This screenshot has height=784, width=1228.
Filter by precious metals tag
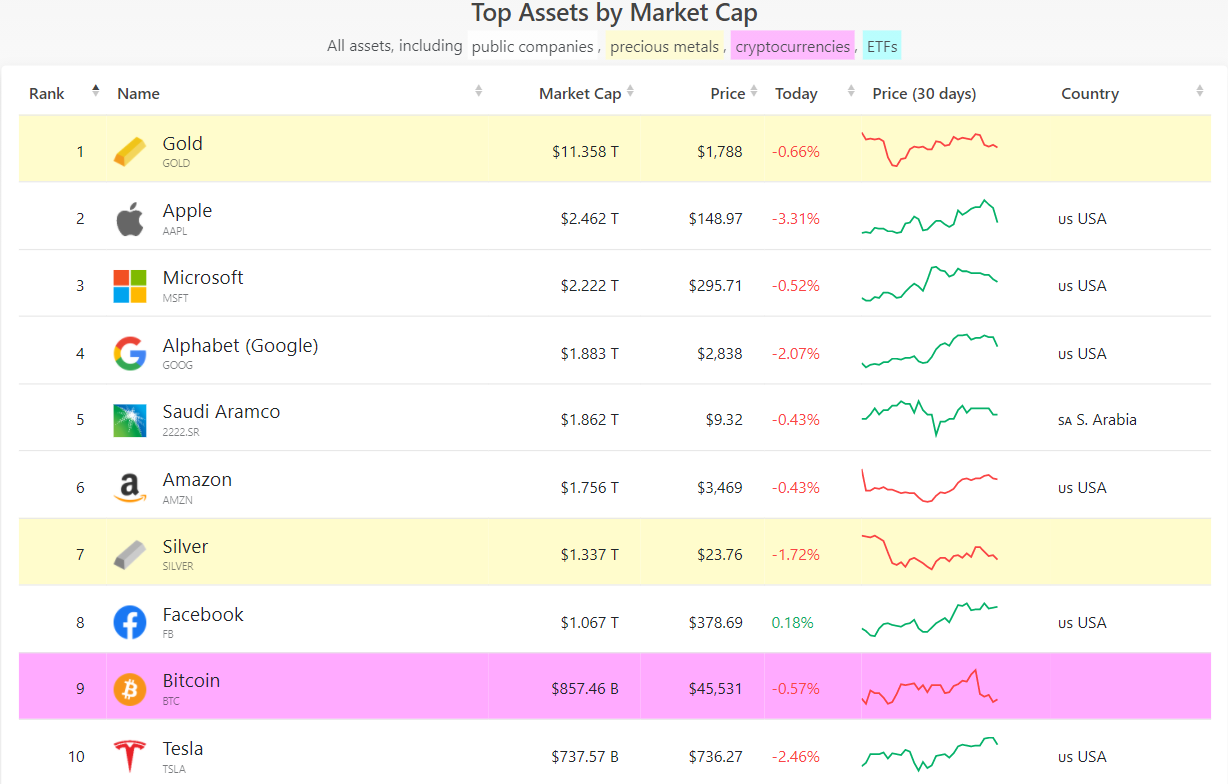(x=664, y=46)
